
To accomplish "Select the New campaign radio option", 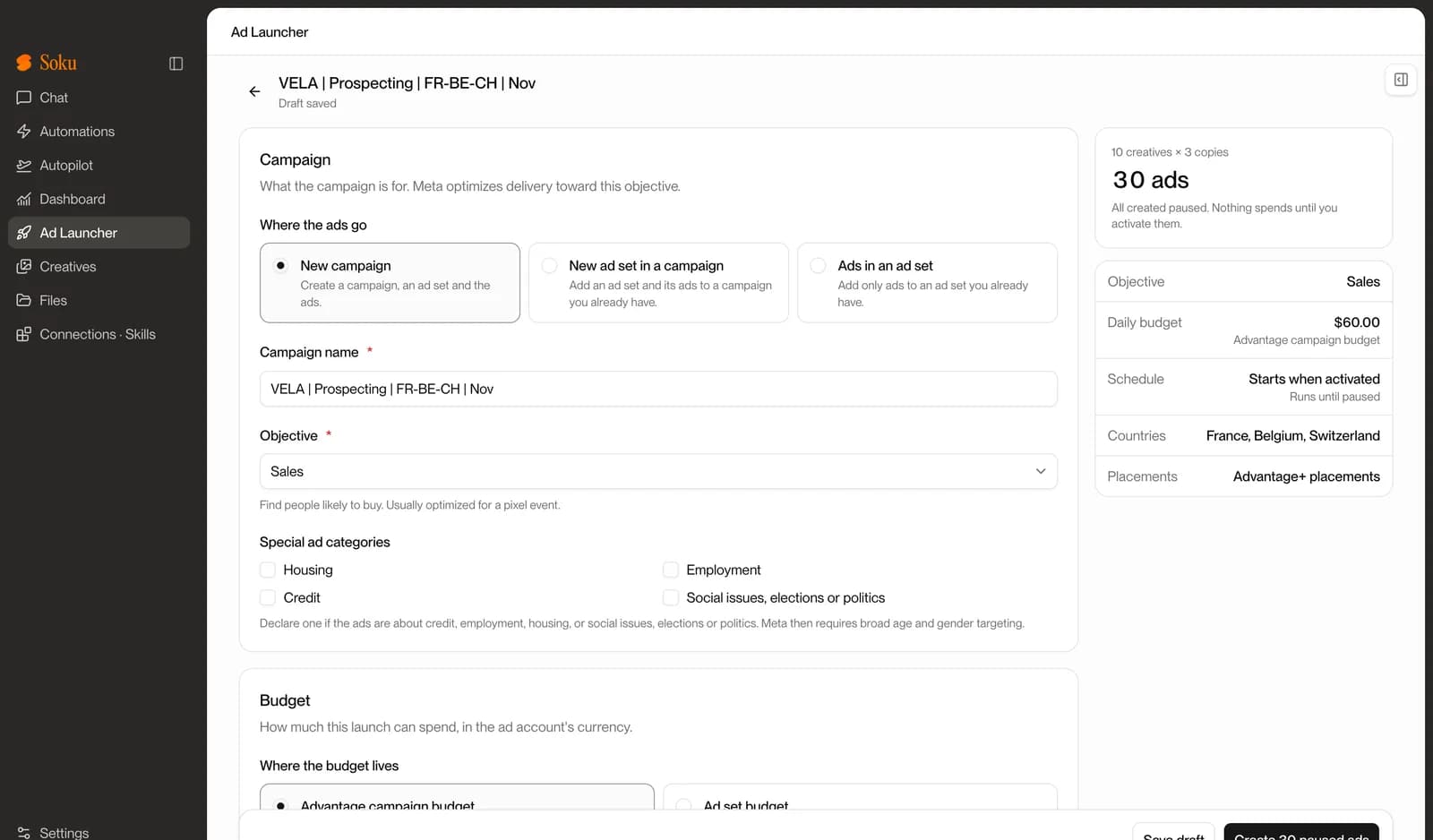I will [390, 283].
